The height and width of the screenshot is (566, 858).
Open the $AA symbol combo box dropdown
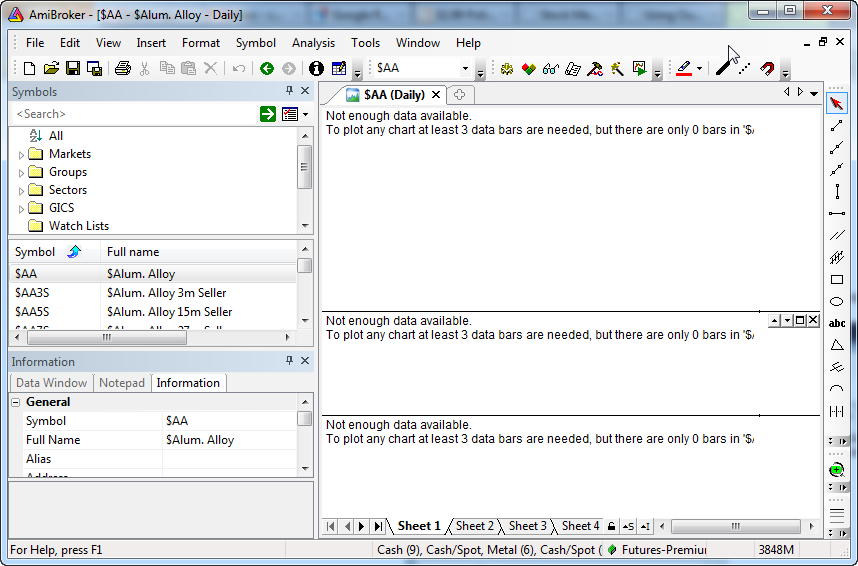coord(465,68)
